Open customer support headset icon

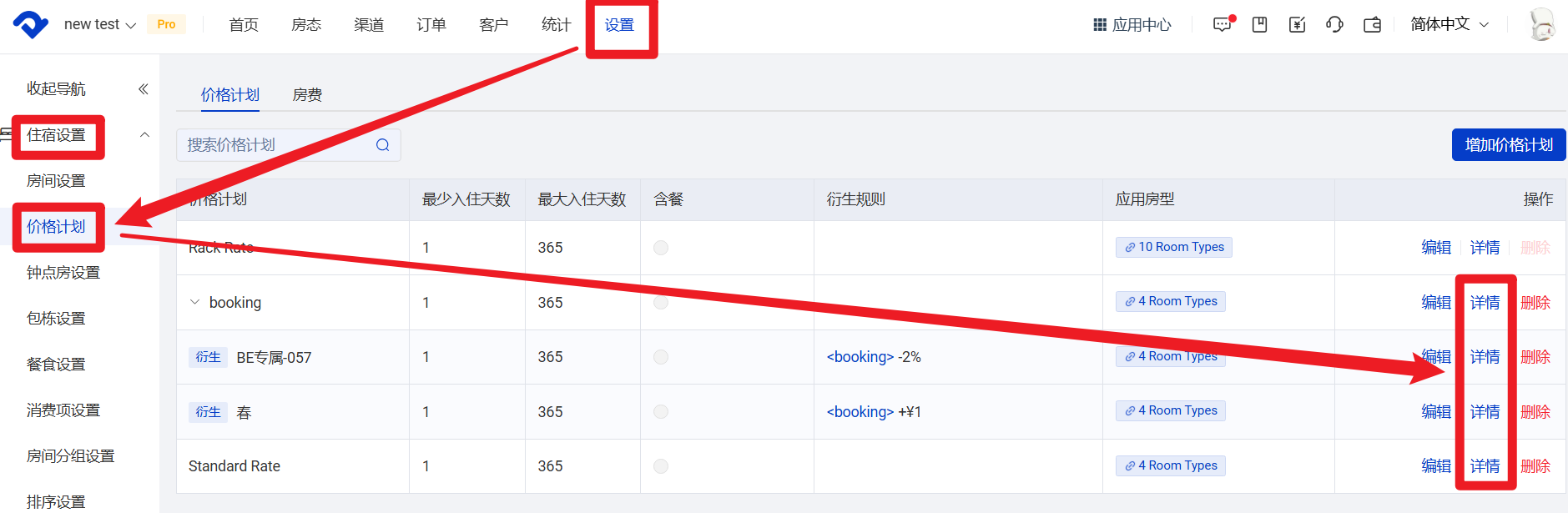(1334, 25)
